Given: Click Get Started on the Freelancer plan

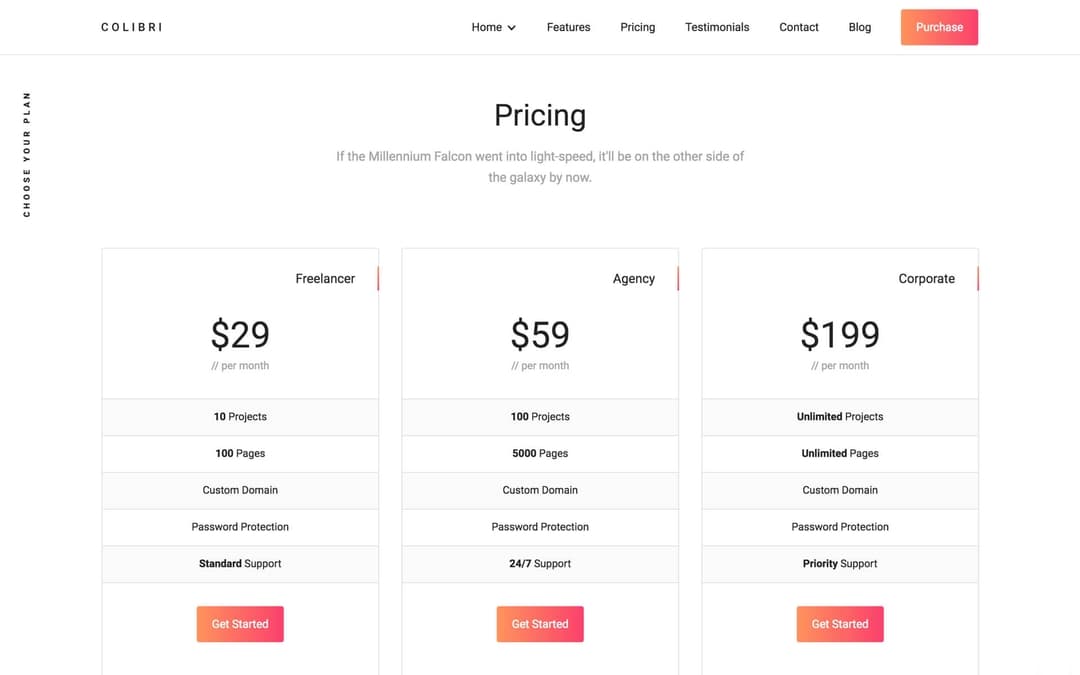Looking at the screenshot, I should (240, 623).
